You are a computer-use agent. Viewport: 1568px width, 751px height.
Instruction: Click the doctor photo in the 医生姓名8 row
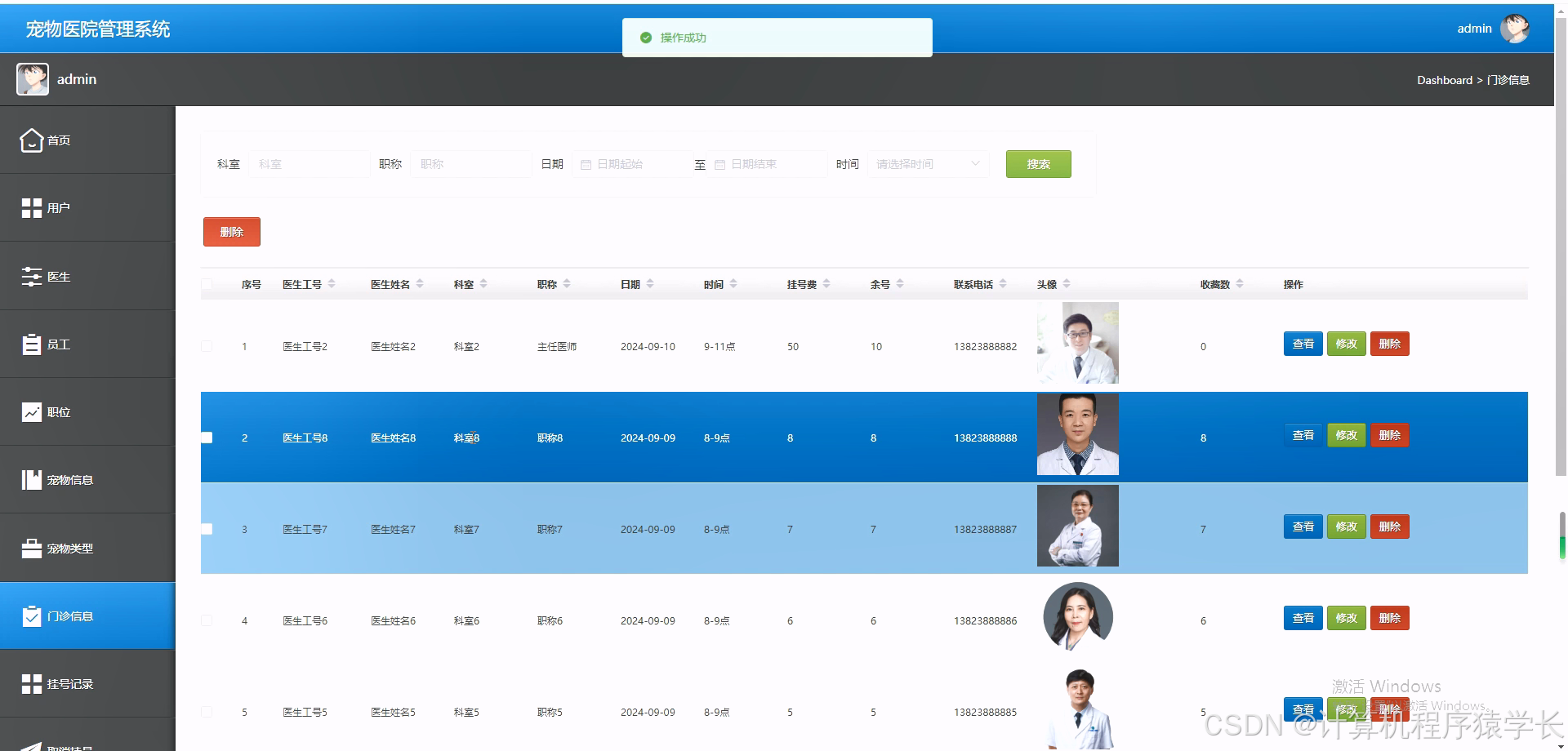pyautogui.click(x=1077, y=433)
